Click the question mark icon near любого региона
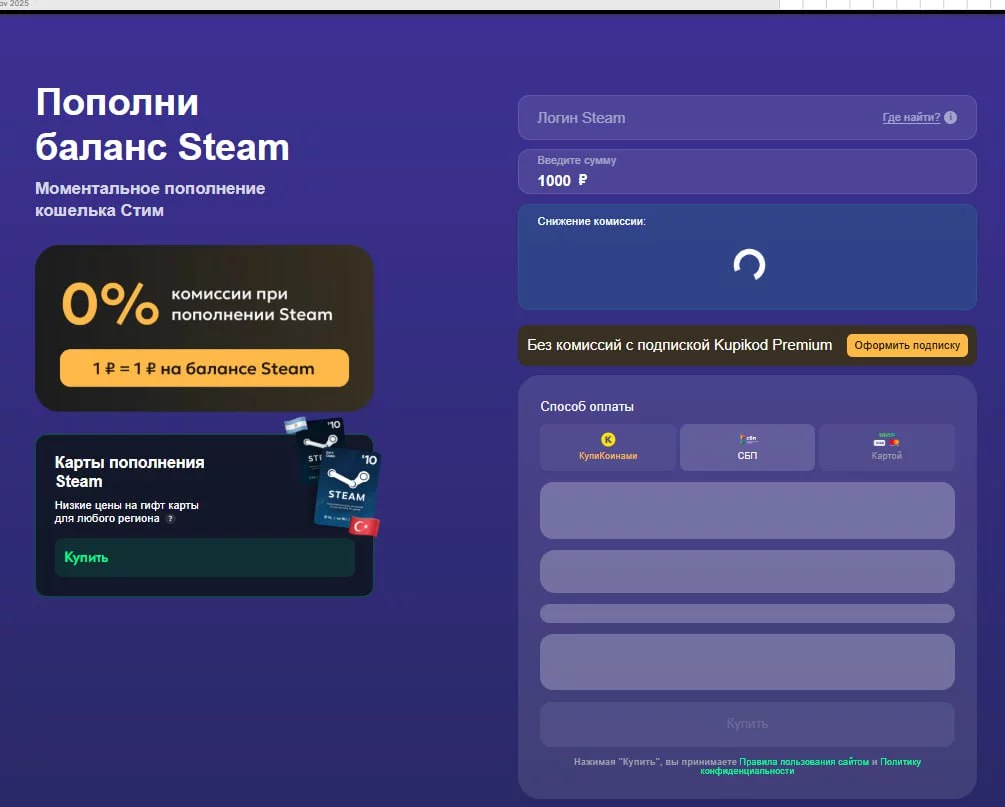This screenshot has width=1005, height=807. 170,519
